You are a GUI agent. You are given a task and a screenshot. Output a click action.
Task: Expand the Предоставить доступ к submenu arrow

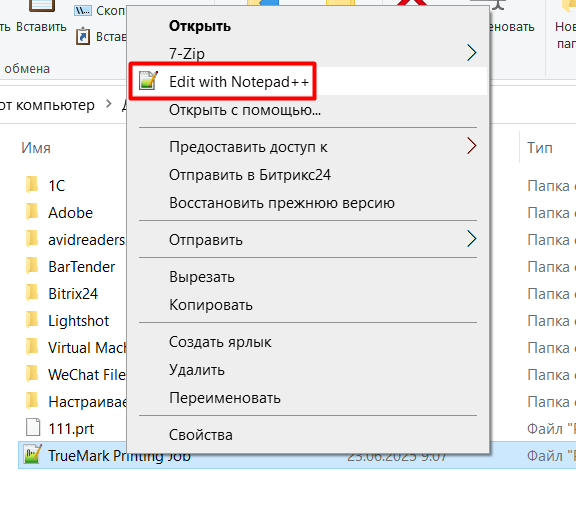click(x=472, y=146)
